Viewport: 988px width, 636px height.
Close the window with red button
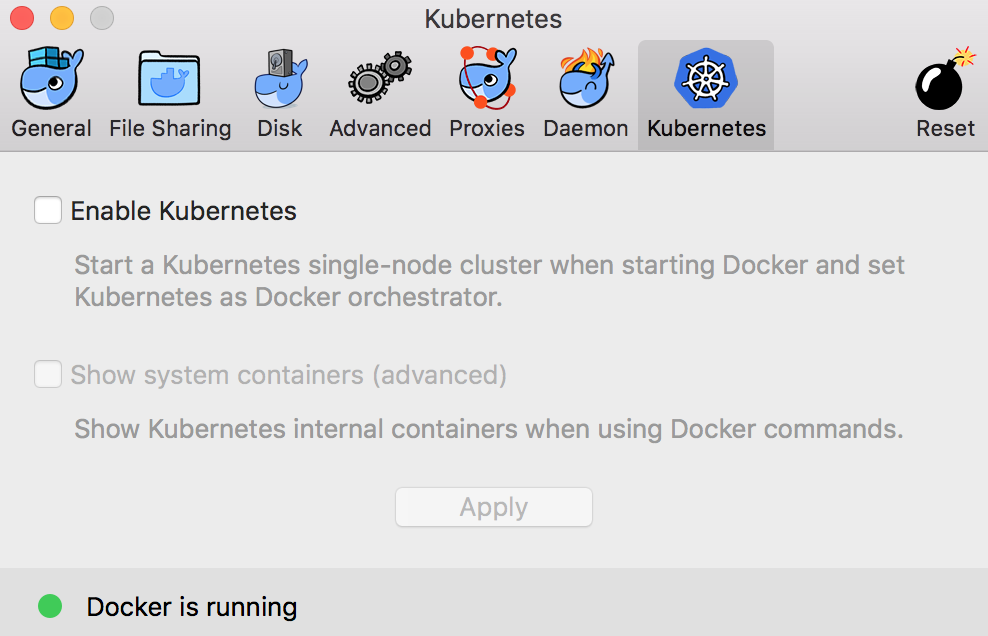pos(22,18)
